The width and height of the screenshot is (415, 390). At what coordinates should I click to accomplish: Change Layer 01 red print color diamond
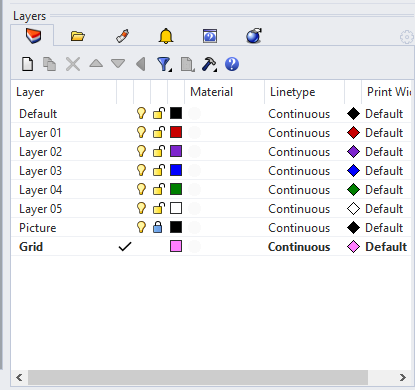click(353, 132)
